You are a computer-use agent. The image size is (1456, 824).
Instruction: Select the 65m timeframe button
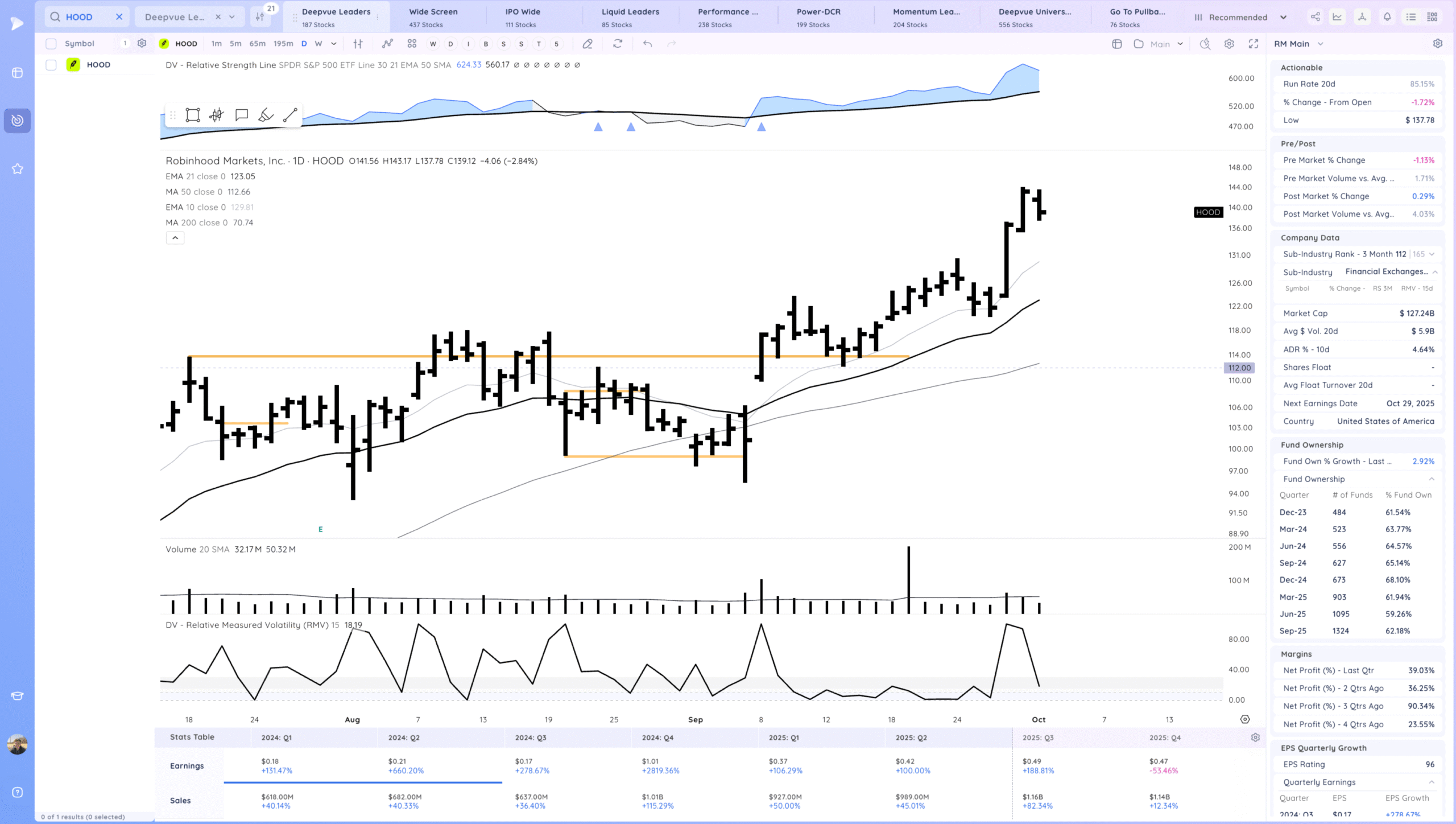tap(257, 44)
